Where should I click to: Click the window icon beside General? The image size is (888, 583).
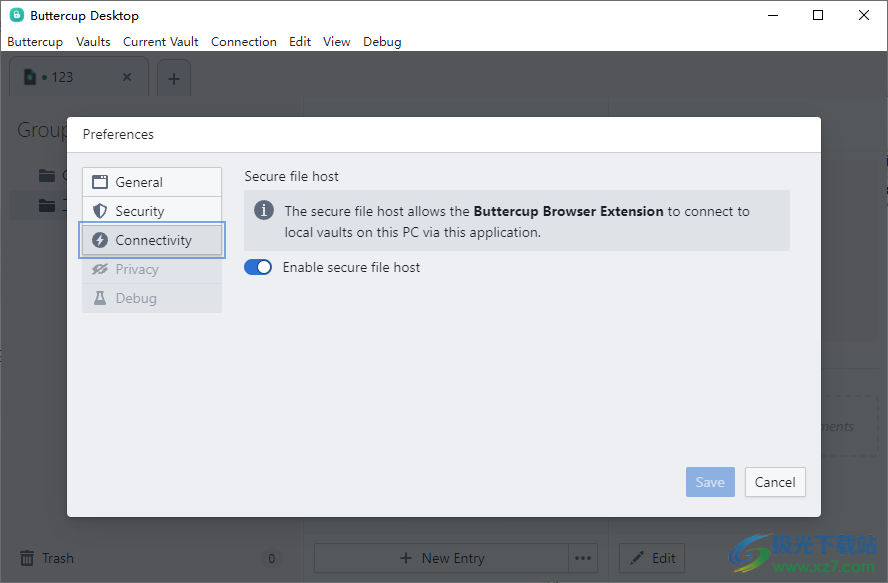pos(100,182)
